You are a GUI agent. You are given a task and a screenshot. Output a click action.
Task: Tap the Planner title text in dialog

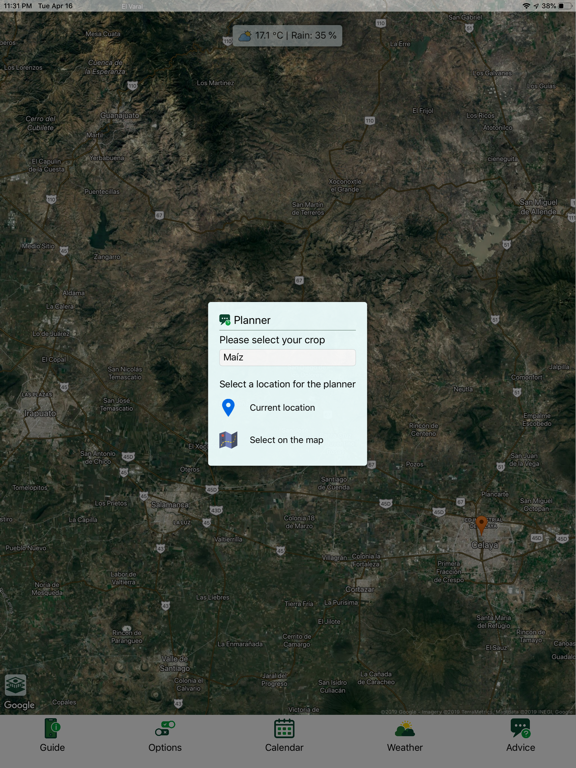coord(252,320)
